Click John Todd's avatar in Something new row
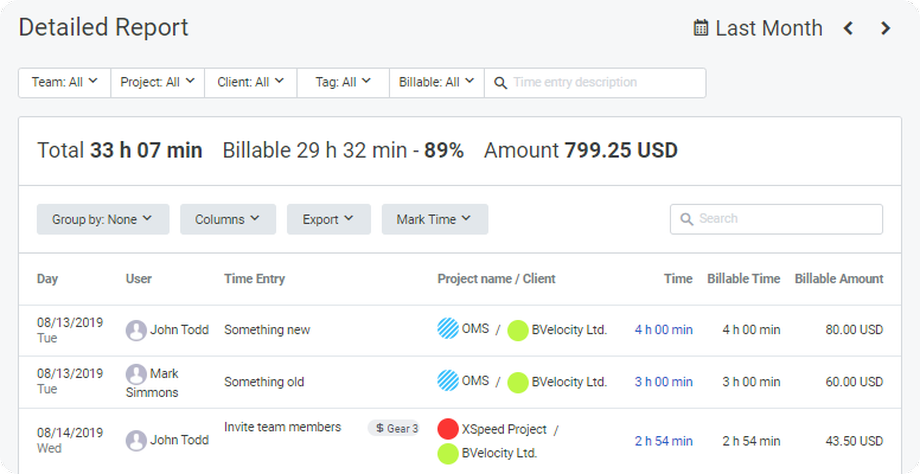The height and width of the screenshot is (474, 920). click(136, 330)
